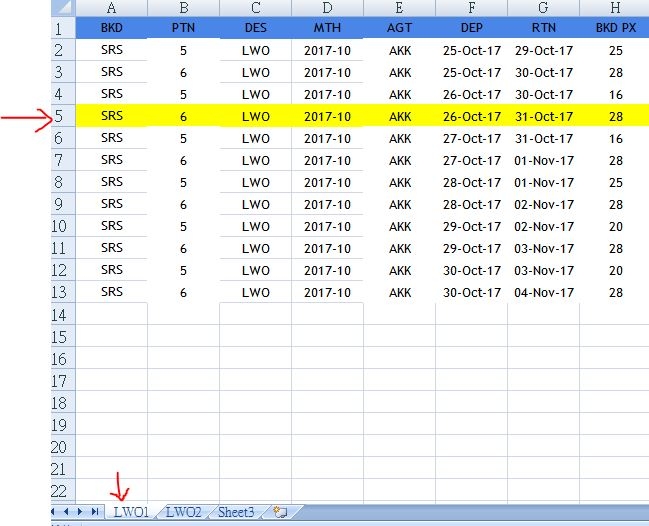Select BKD PX value 25 in row 2
The width and height of the screenshot is (649, 526).
(x=615, y=50)
